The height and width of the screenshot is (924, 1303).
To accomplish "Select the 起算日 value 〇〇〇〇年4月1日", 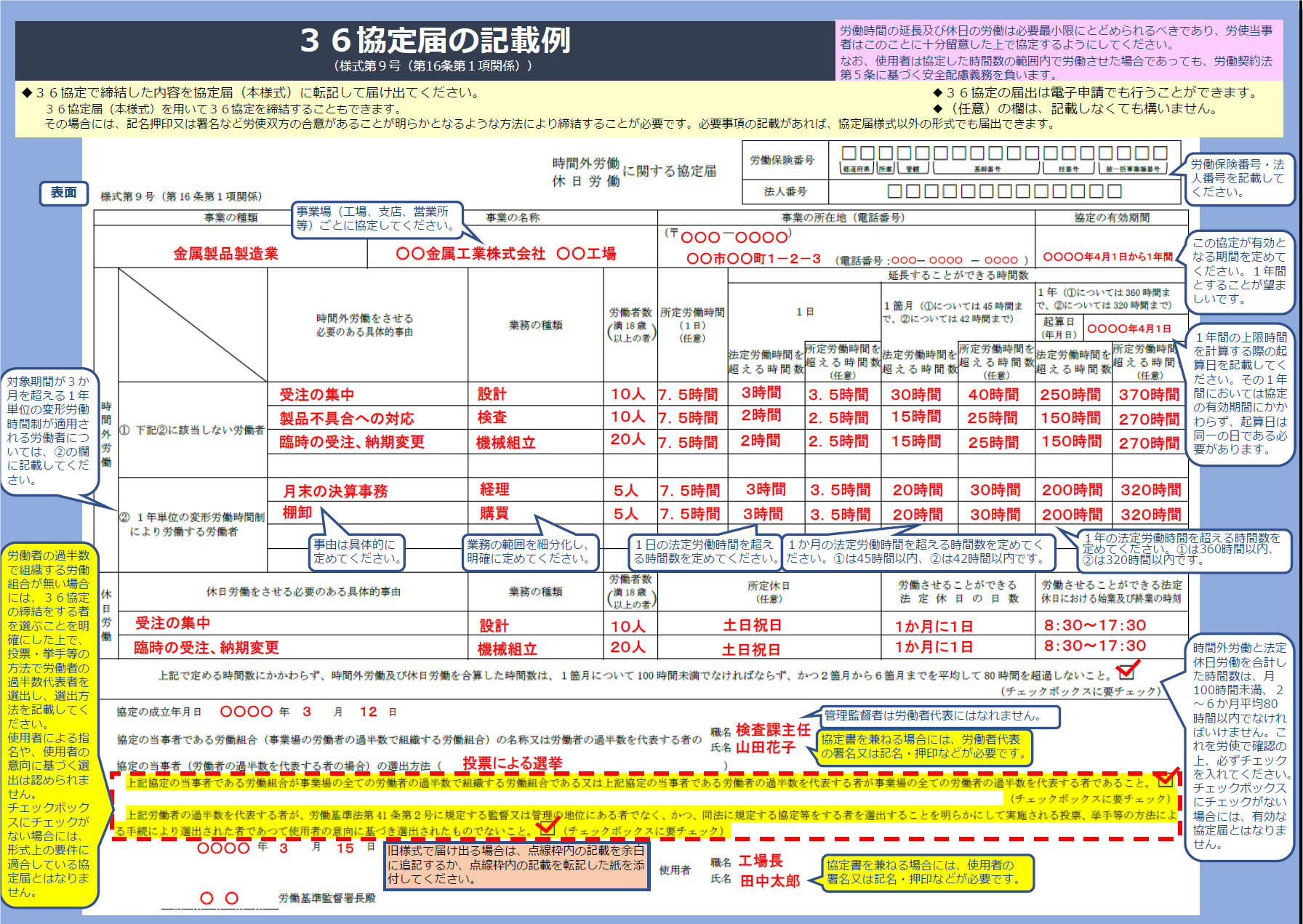I will coord(1129,329).
